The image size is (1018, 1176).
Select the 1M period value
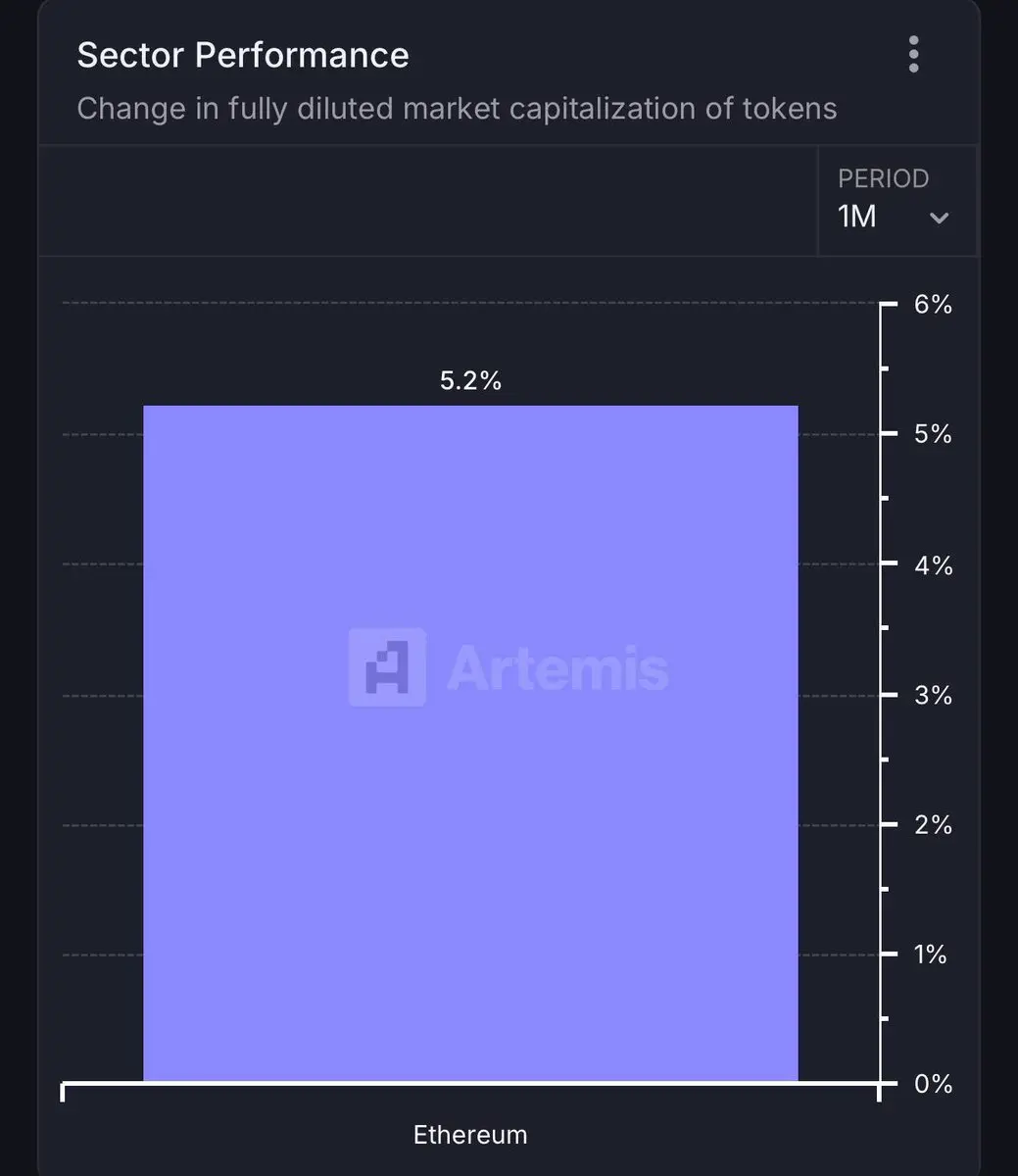click(x=857, y=216)
